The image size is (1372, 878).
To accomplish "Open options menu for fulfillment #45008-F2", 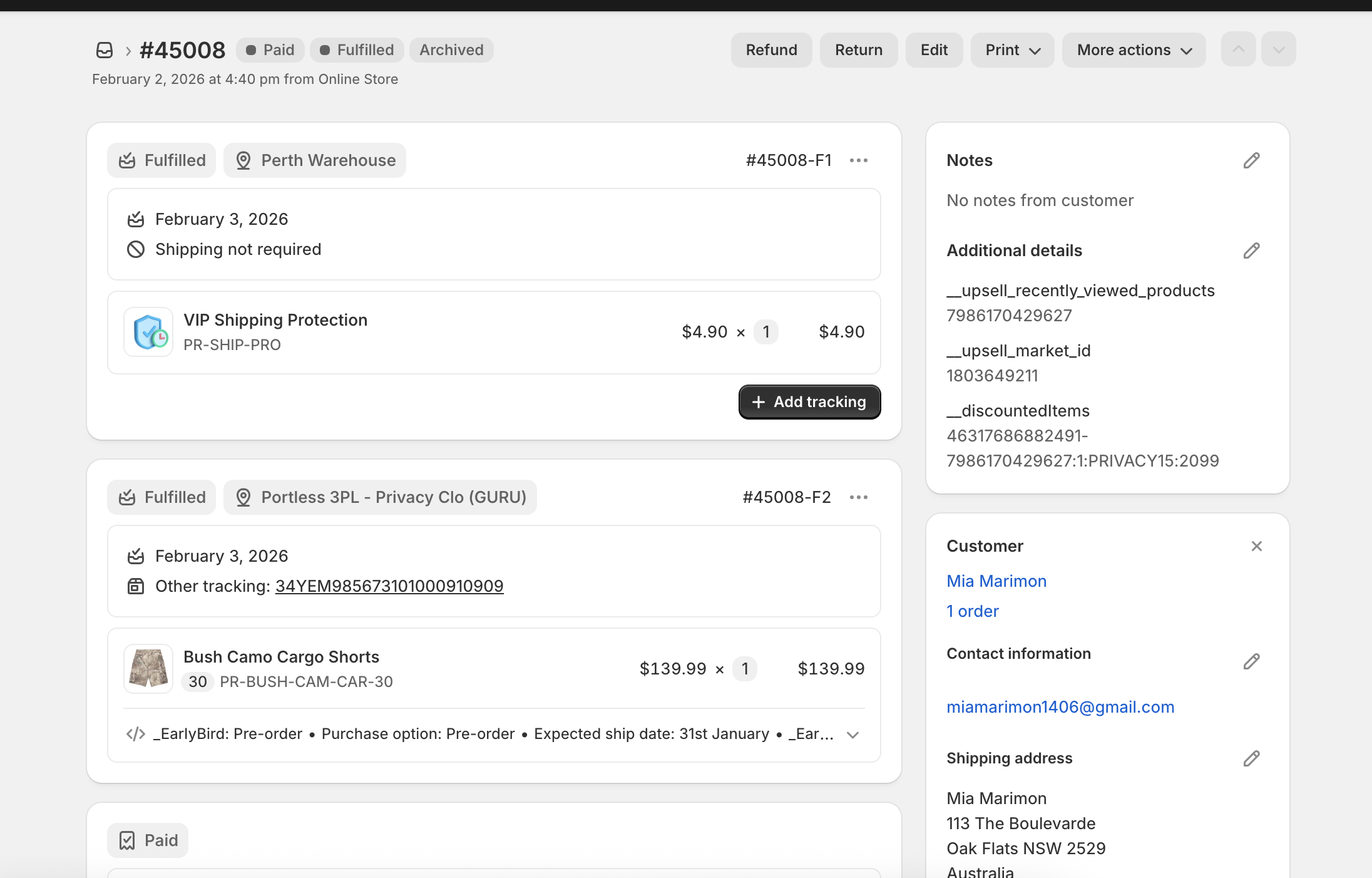I will (x=859, y=498).
